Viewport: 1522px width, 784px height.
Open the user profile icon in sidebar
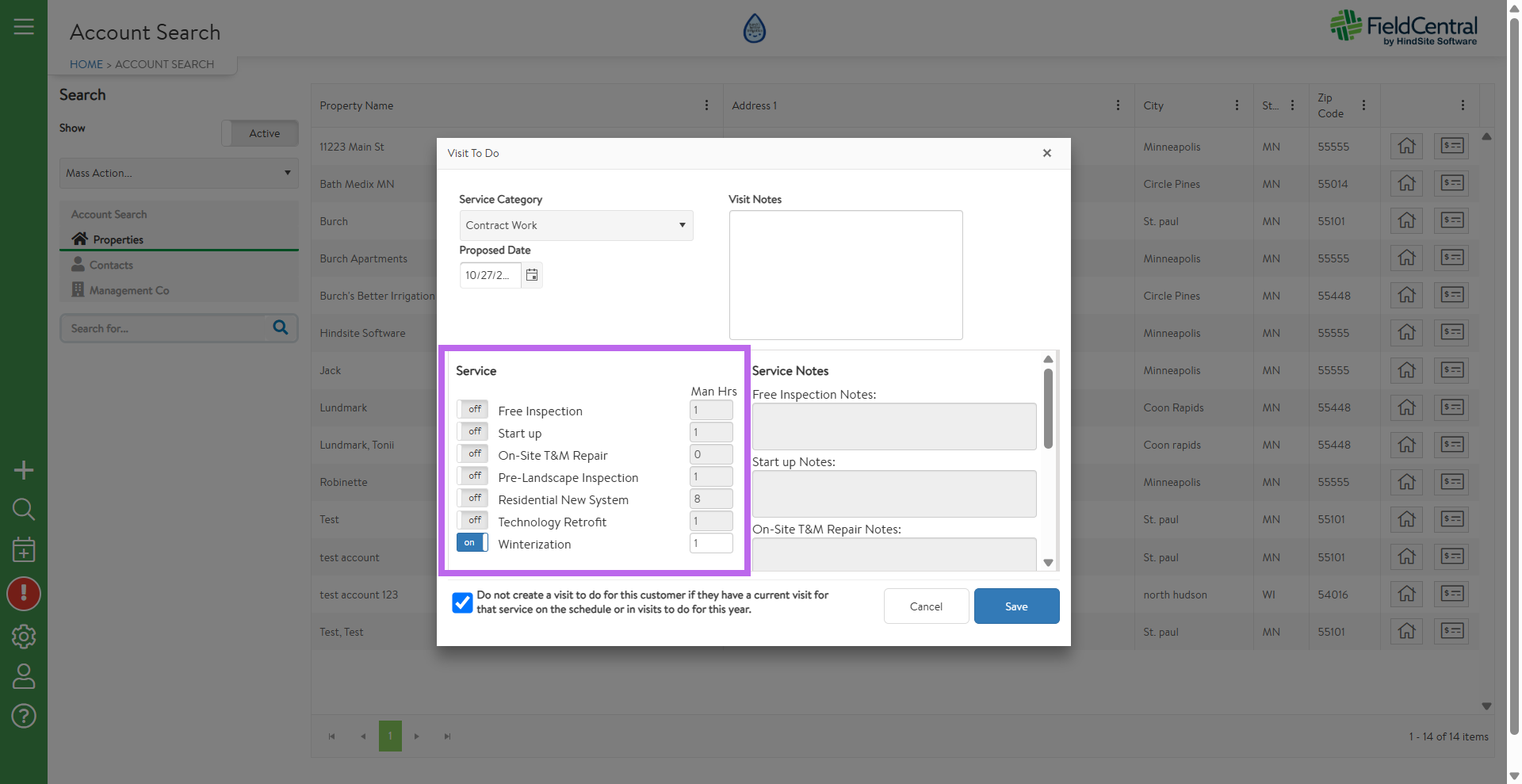(24, 676)
